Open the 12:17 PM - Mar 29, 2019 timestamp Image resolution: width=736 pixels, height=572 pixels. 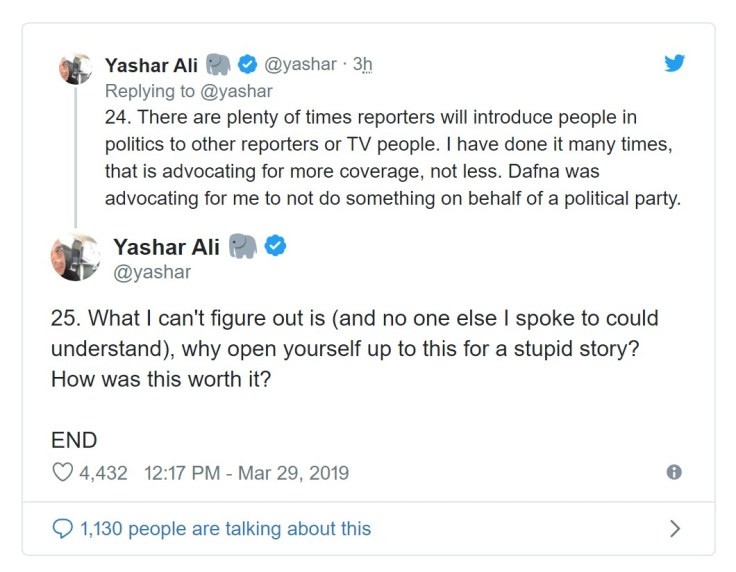pyautogui.click(x=246, y=473)
